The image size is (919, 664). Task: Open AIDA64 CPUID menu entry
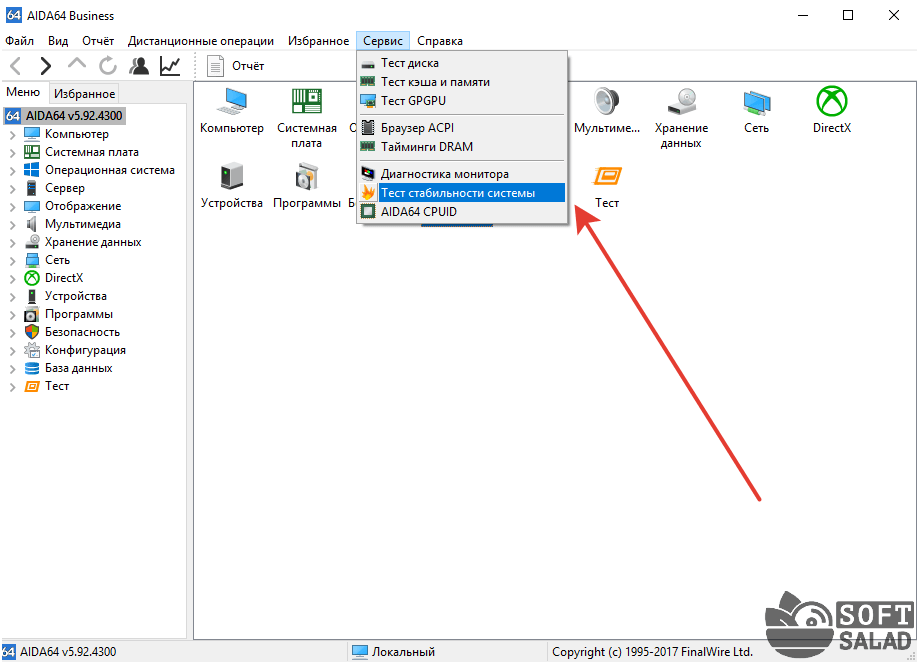point(462,212)
